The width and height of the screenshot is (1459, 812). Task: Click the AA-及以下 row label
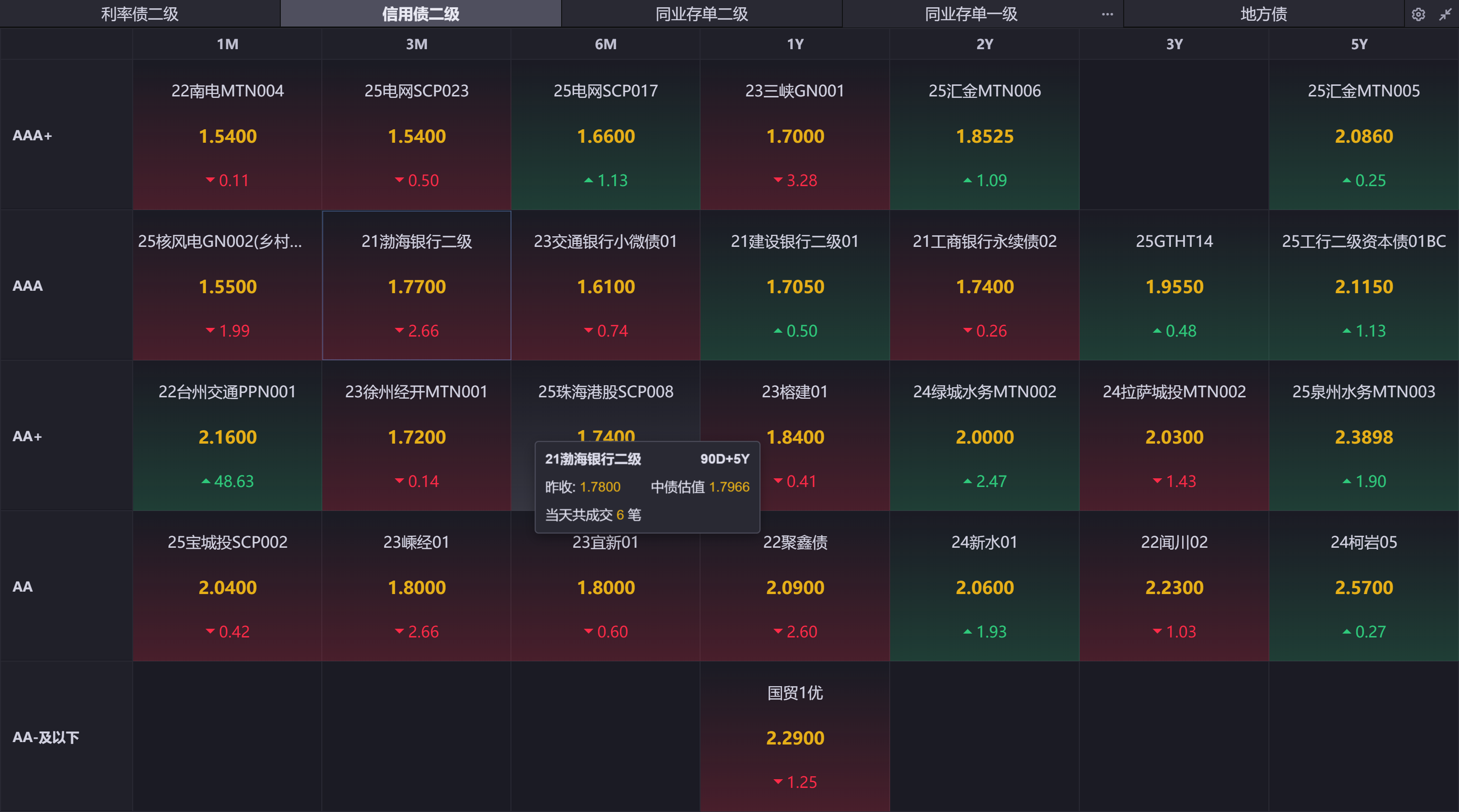pos(45,737)
